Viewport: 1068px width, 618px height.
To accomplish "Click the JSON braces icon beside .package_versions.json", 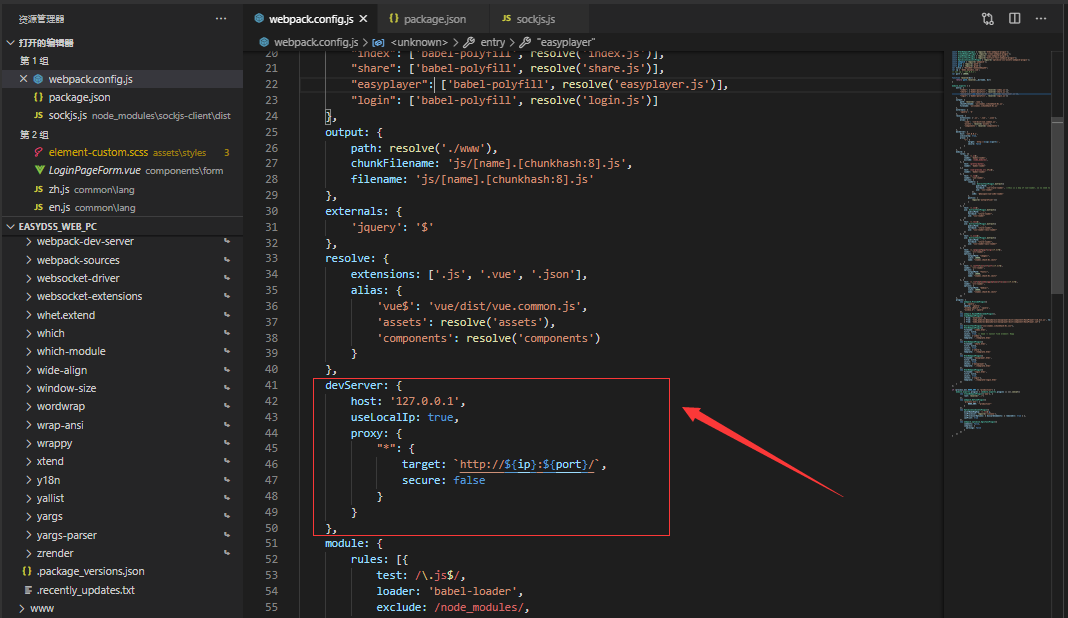I will (x=27, y=572).
